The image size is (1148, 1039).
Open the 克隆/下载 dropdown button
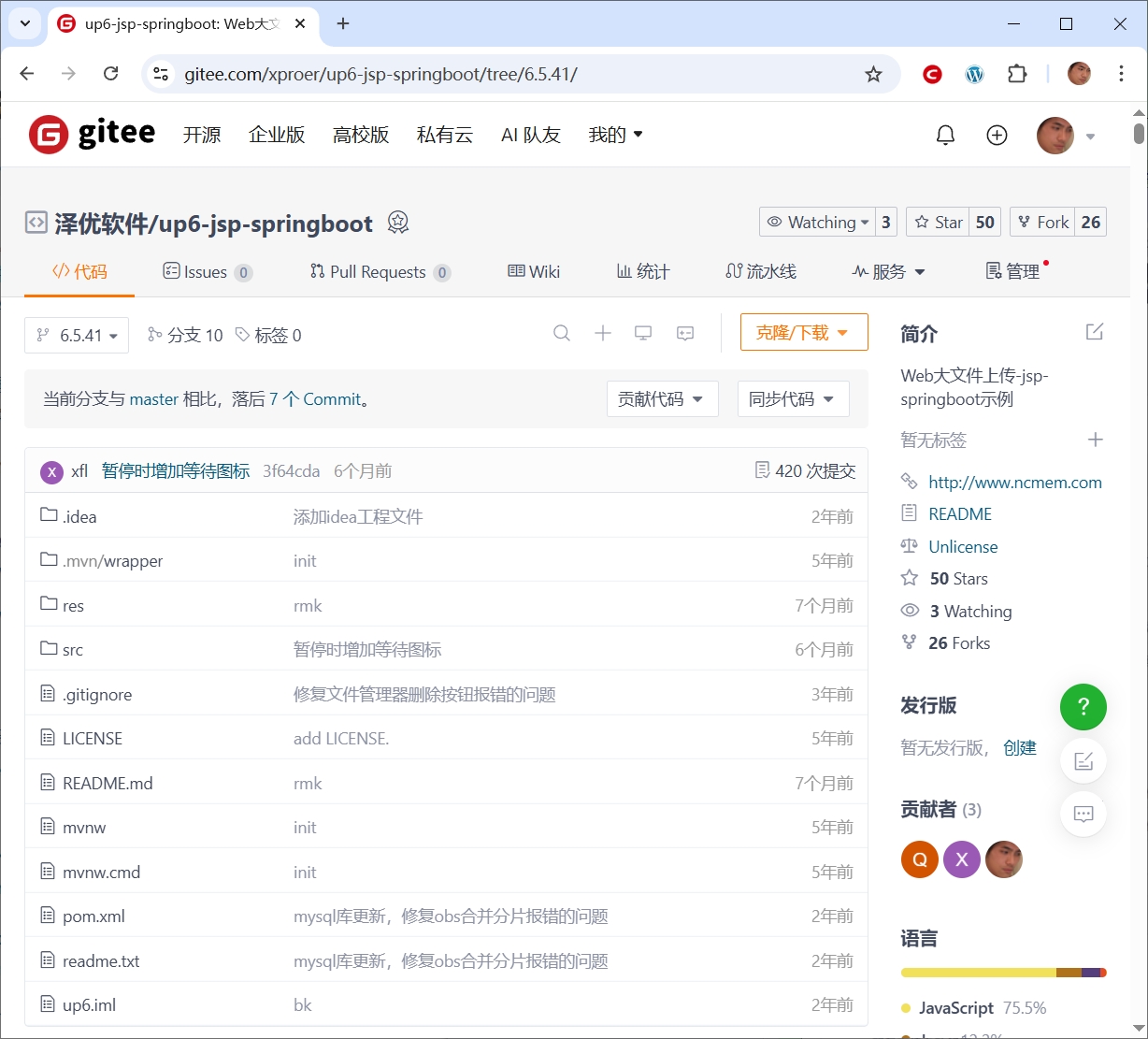point(803,333)
